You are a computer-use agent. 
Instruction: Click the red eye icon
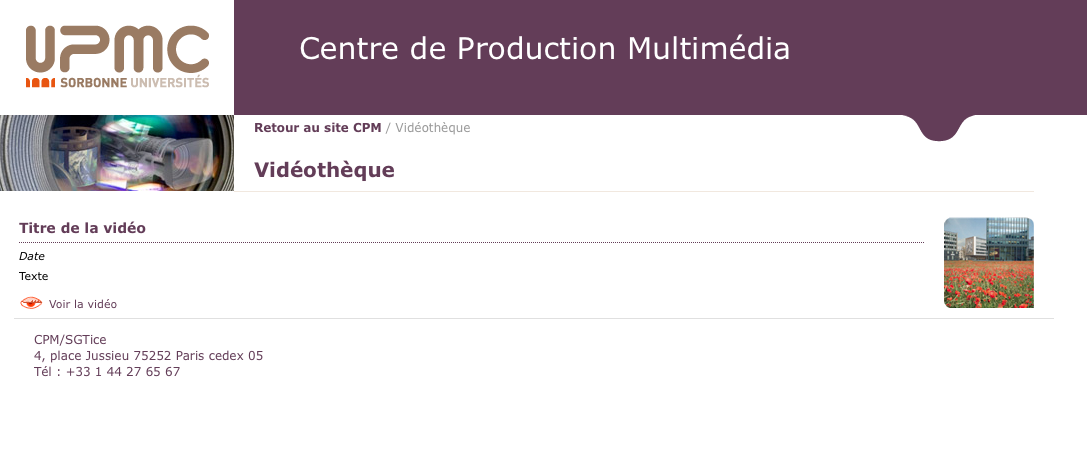tap(31, 303)
